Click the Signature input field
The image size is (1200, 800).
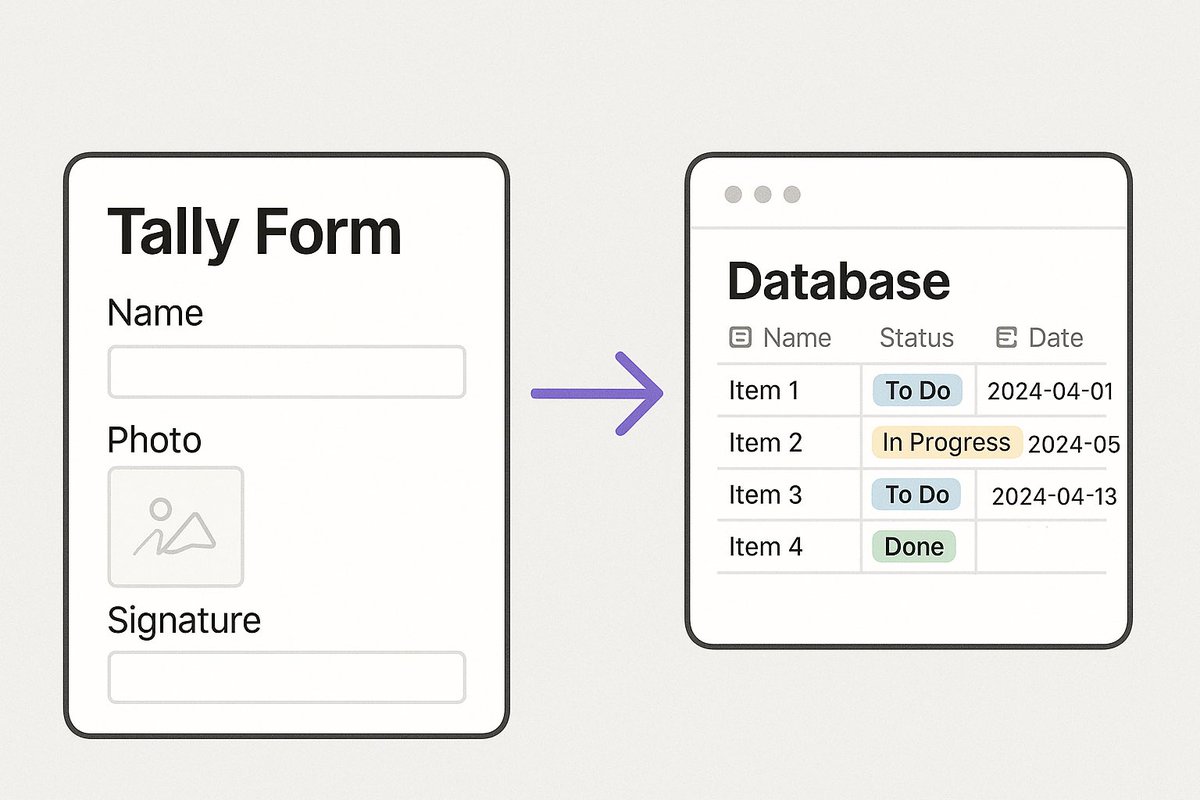[x=286, y=677]
